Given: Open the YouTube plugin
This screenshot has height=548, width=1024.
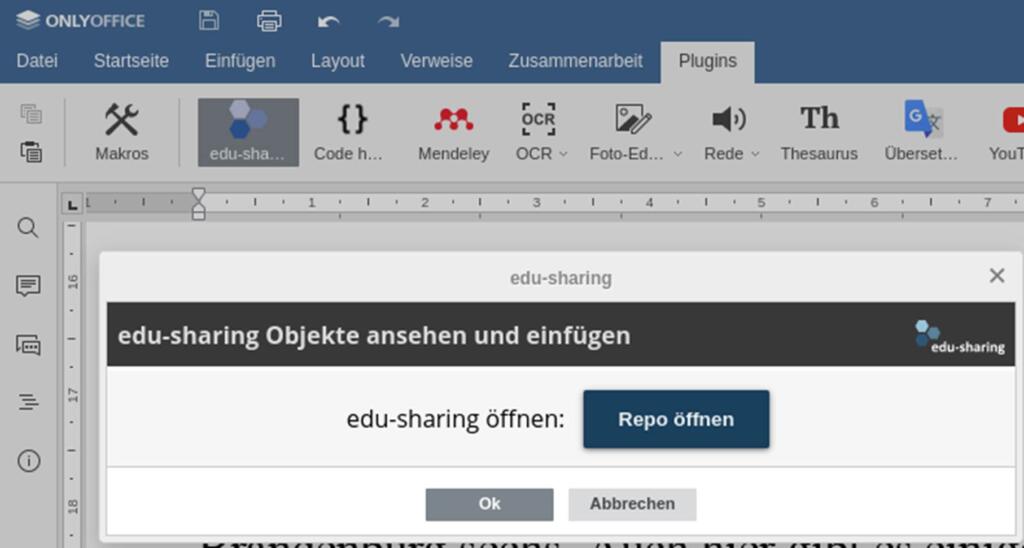Looking at the screenshot, I should [1006, 133].
